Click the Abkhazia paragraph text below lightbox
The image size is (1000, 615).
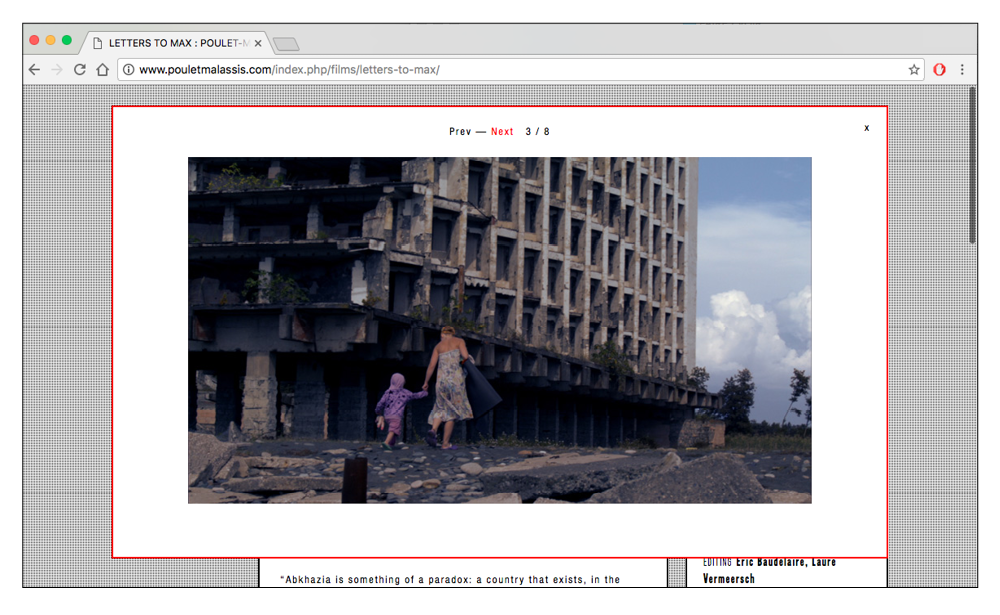pos(452,579)
